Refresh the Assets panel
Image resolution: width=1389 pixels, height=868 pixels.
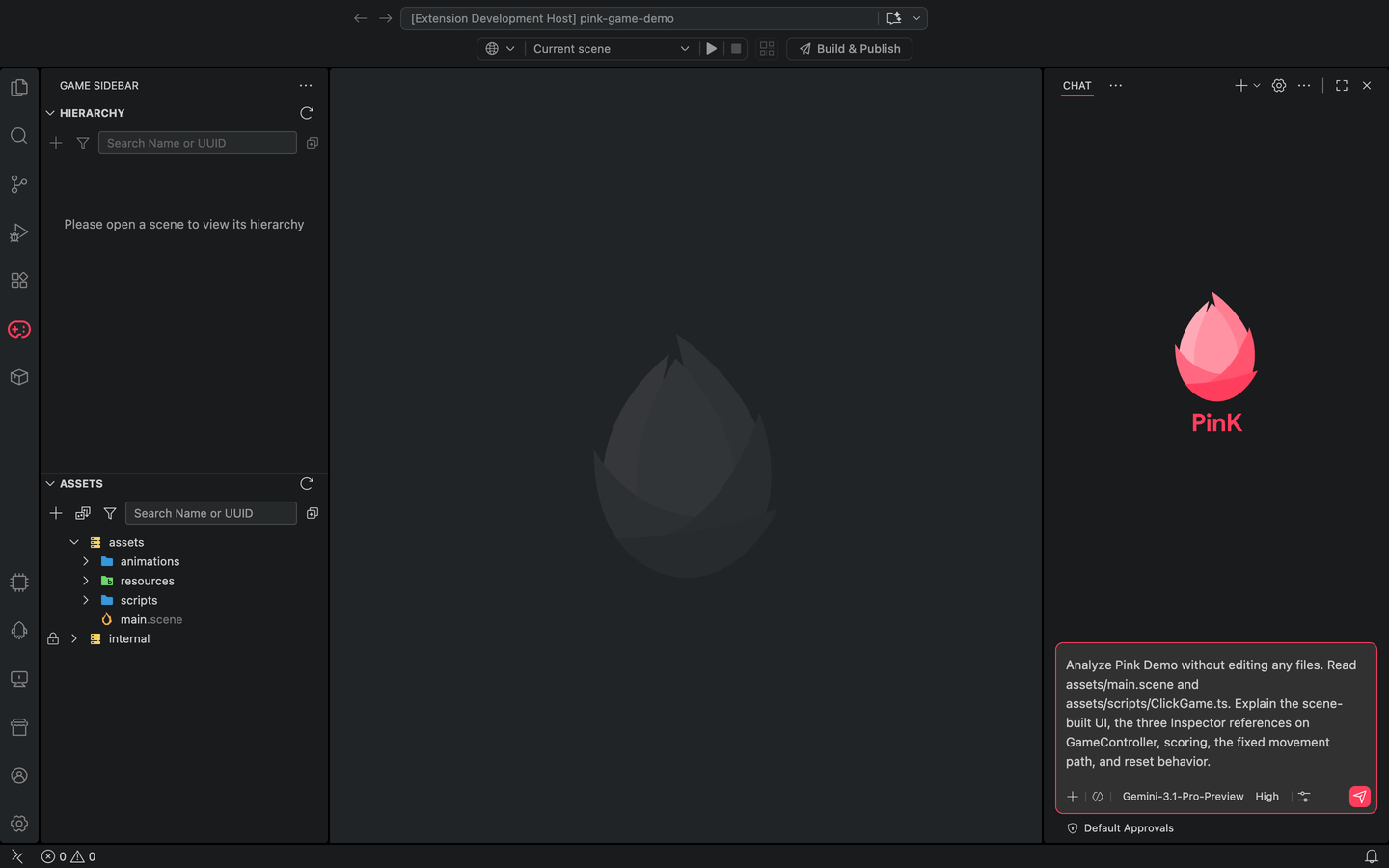(x=307, y=483)
